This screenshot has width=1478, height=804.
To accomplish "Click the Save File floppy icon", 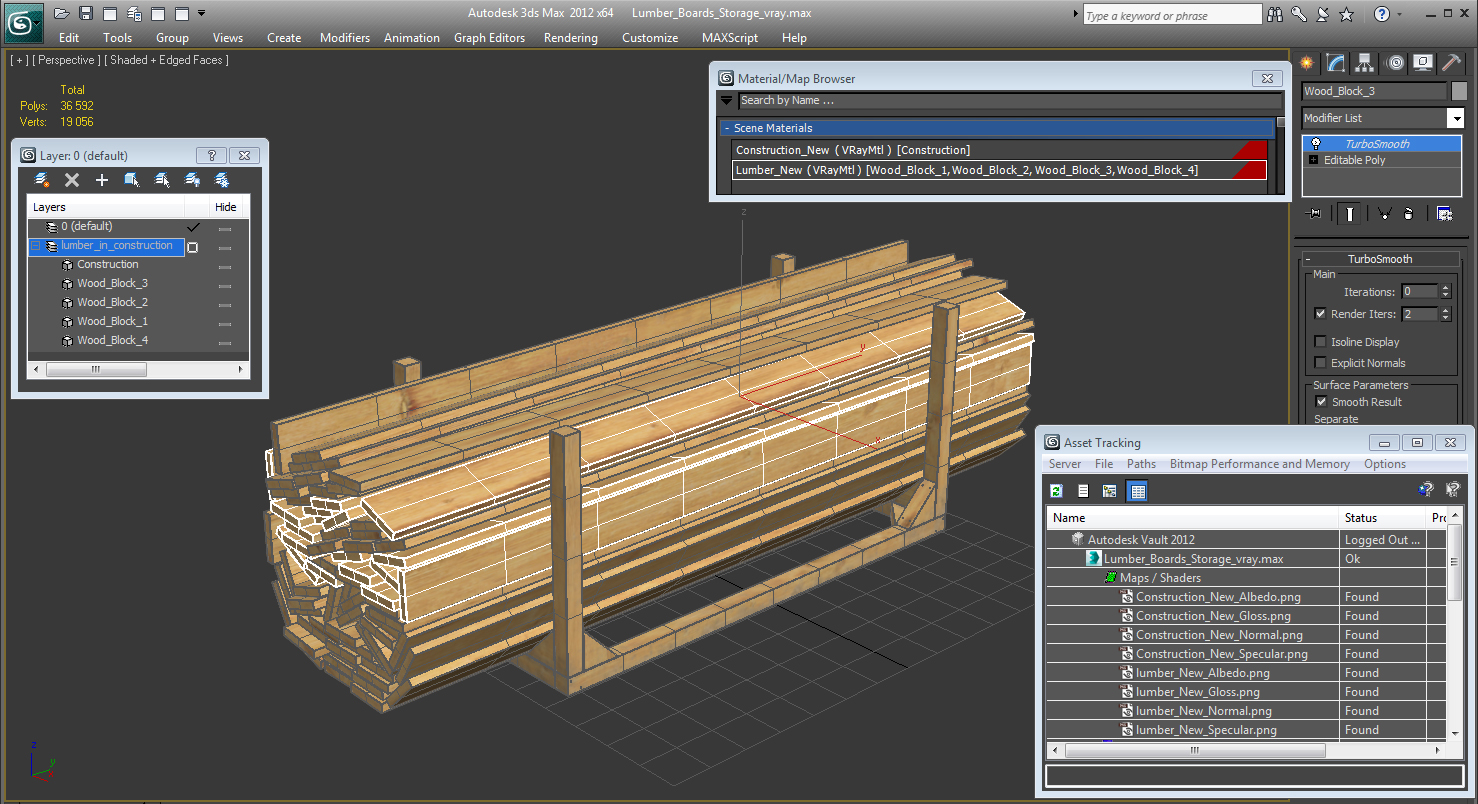I will pos(86,14).
